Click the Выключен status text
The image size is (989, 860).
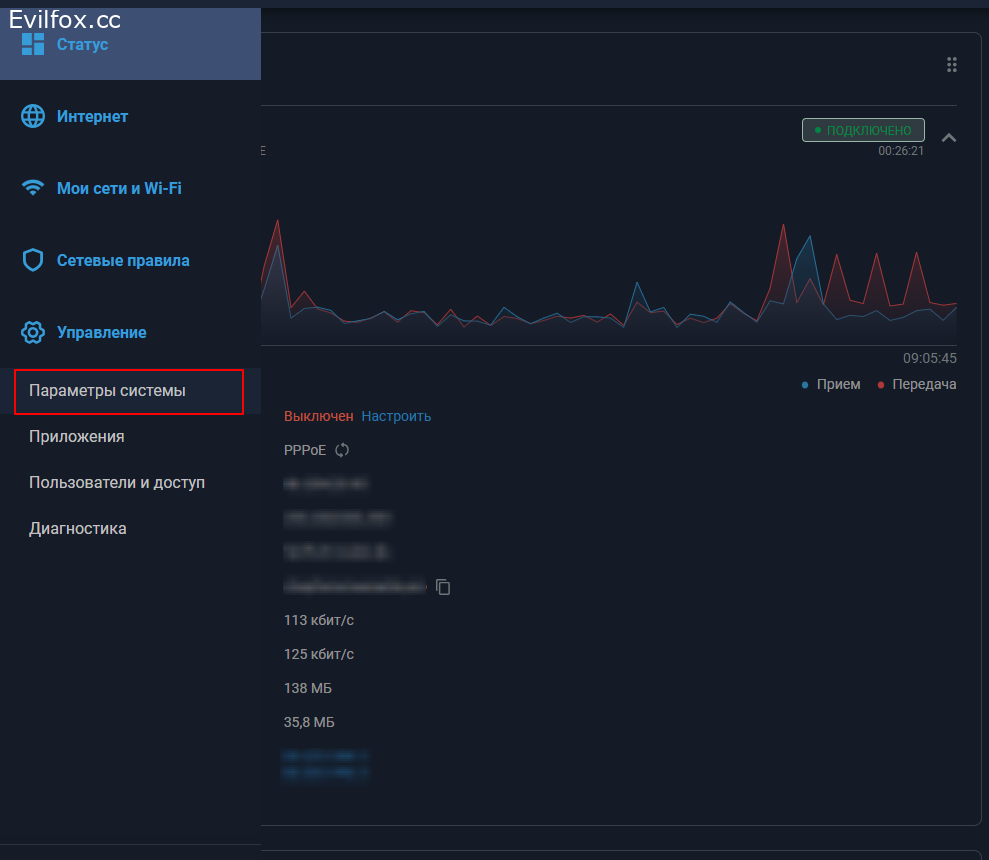319,416
